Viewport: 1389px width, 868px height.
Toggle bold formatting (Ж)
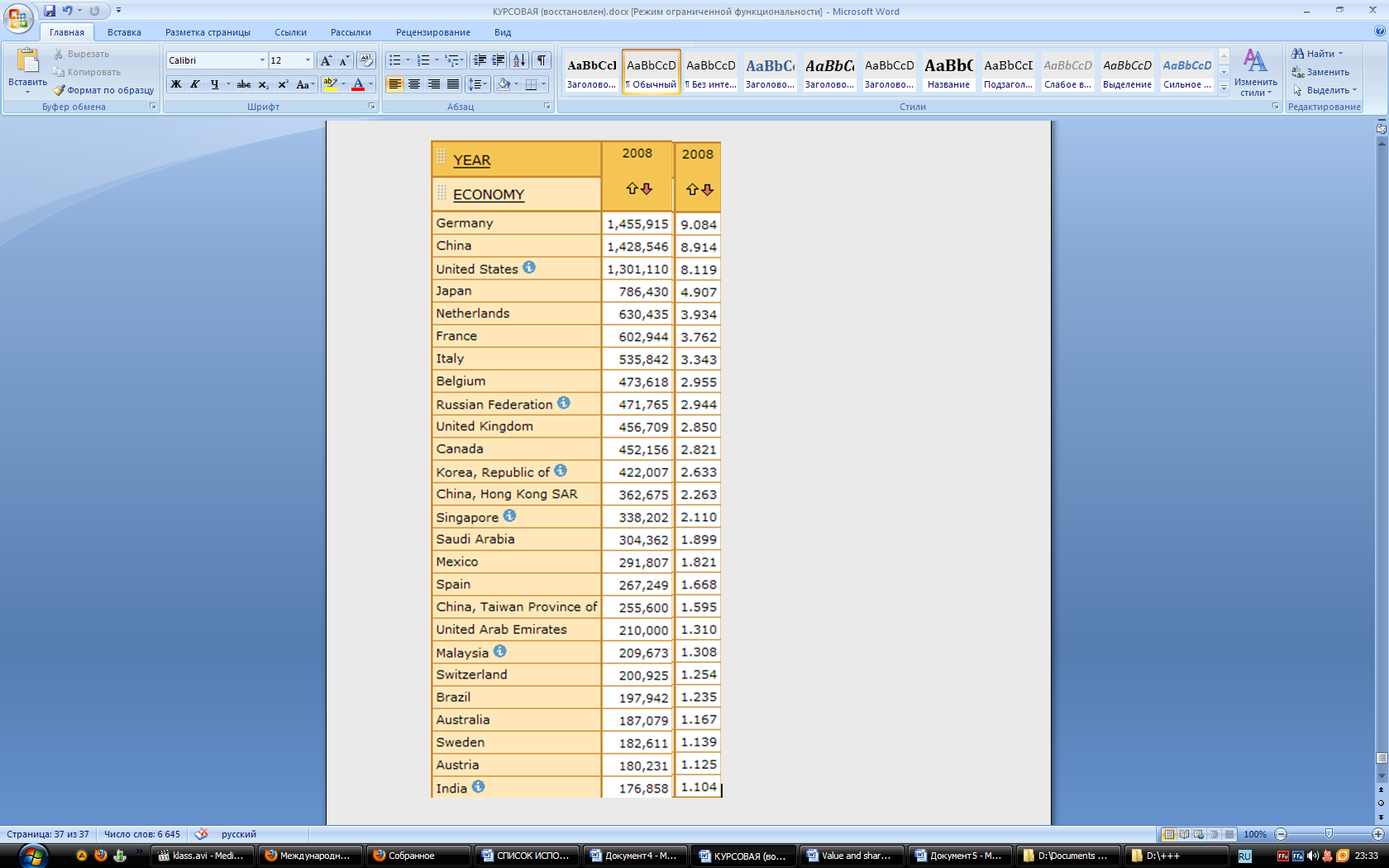coord(175,84)
